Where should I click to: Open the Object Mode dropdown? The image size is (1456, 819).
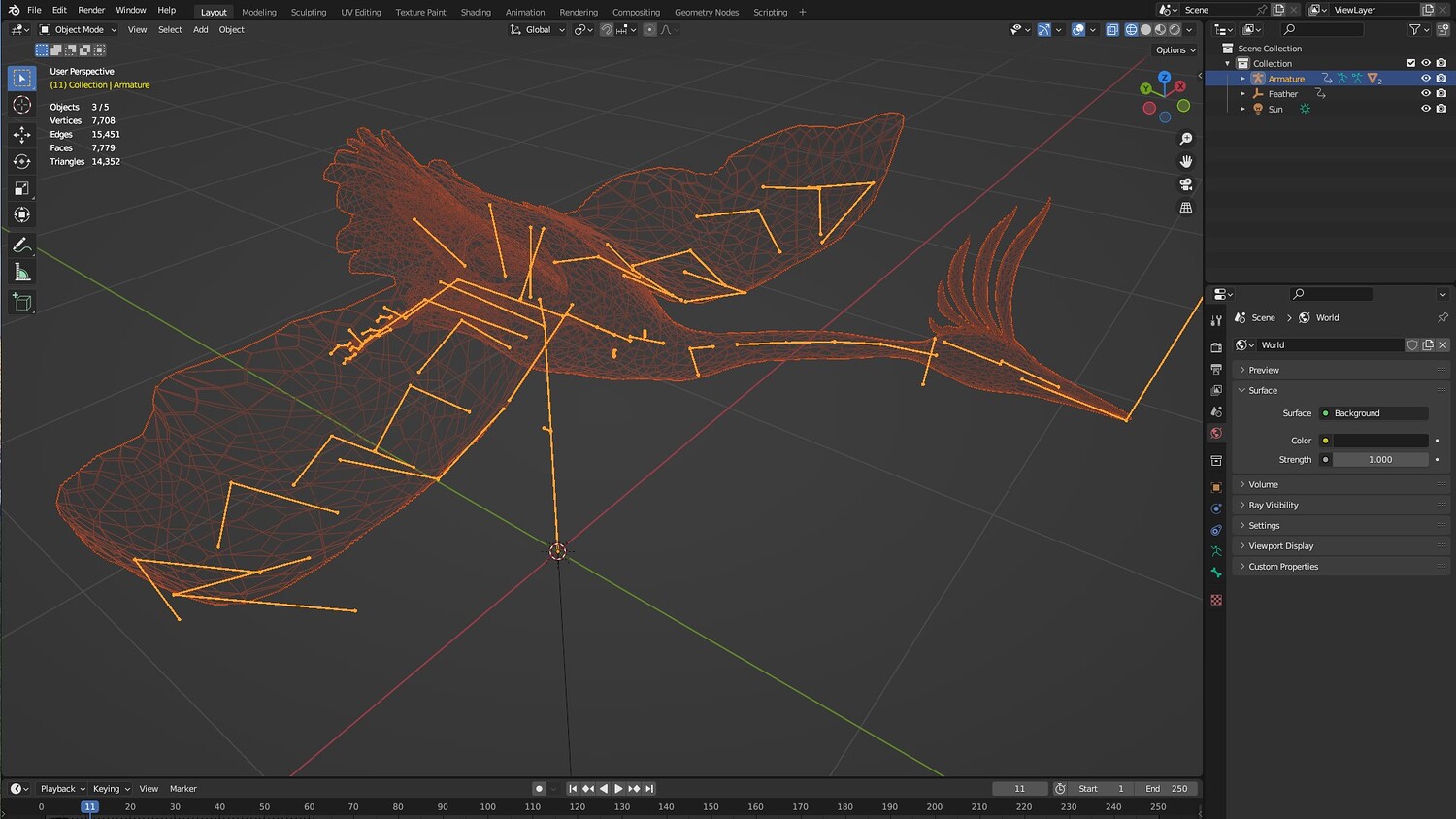click(78, 30)
